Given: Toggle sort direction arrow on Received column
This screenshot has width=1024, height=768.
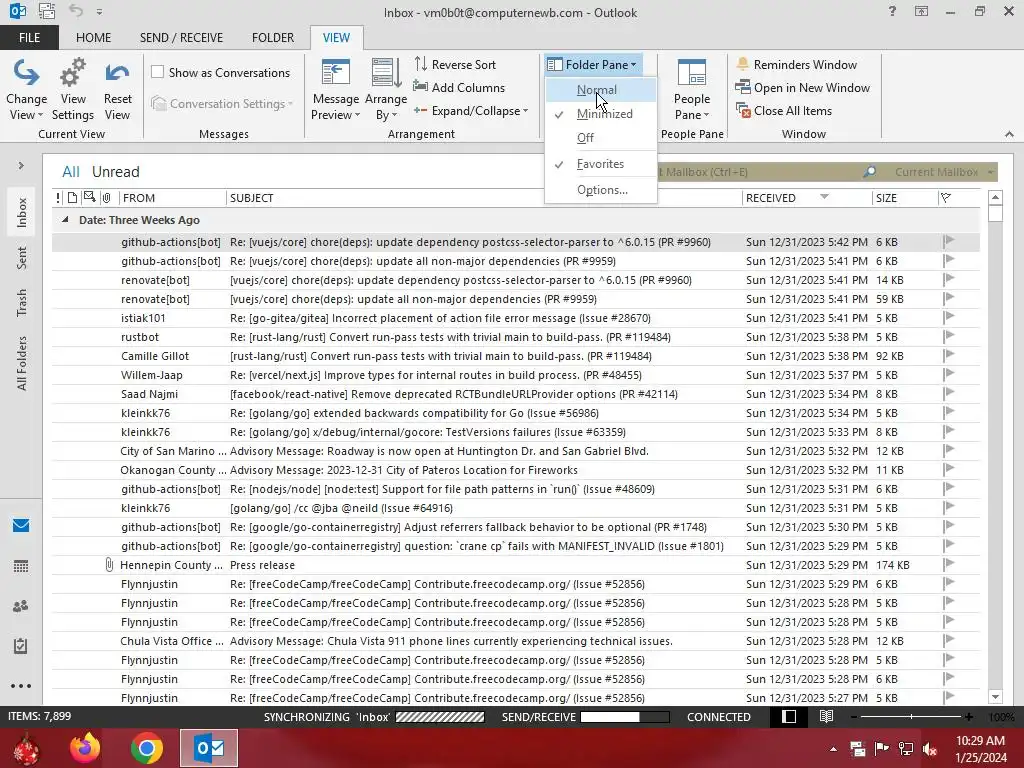Looking at the screenshot, I should 824,197.
